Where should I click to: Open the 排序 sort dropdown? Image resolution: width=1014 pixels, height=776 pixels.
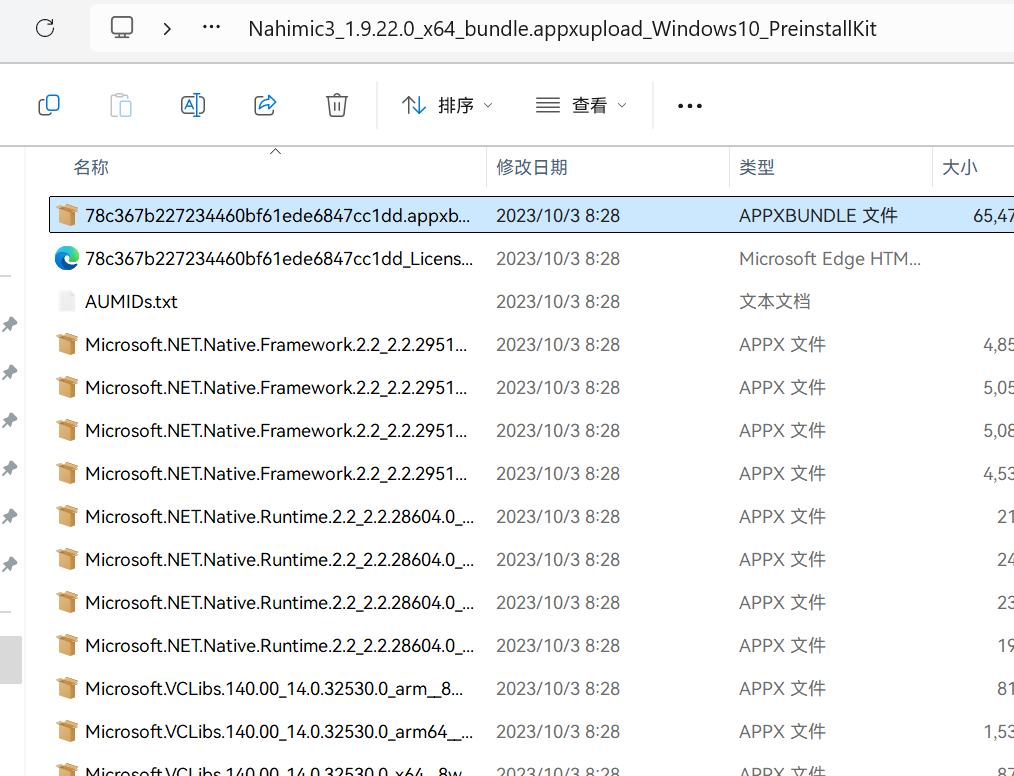click(x=447, y=105)
